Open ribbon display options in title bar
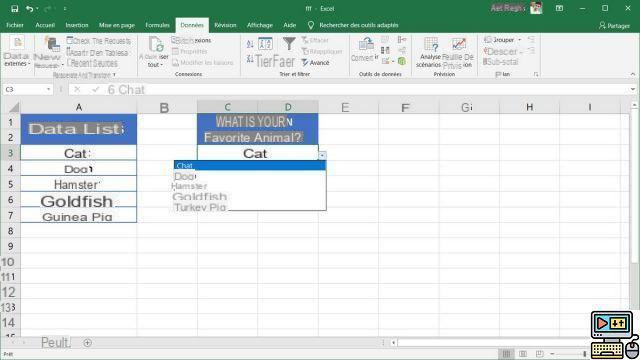 559,9
